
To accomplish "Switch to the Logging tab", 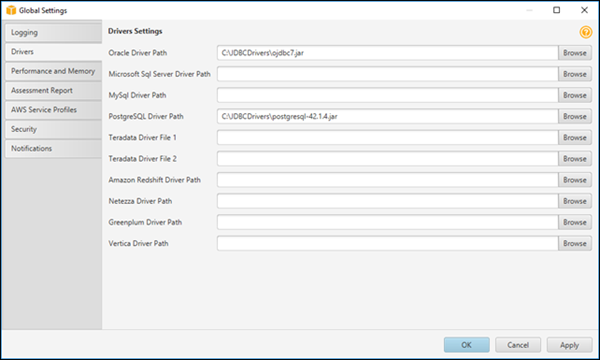I will click(53, 33).
